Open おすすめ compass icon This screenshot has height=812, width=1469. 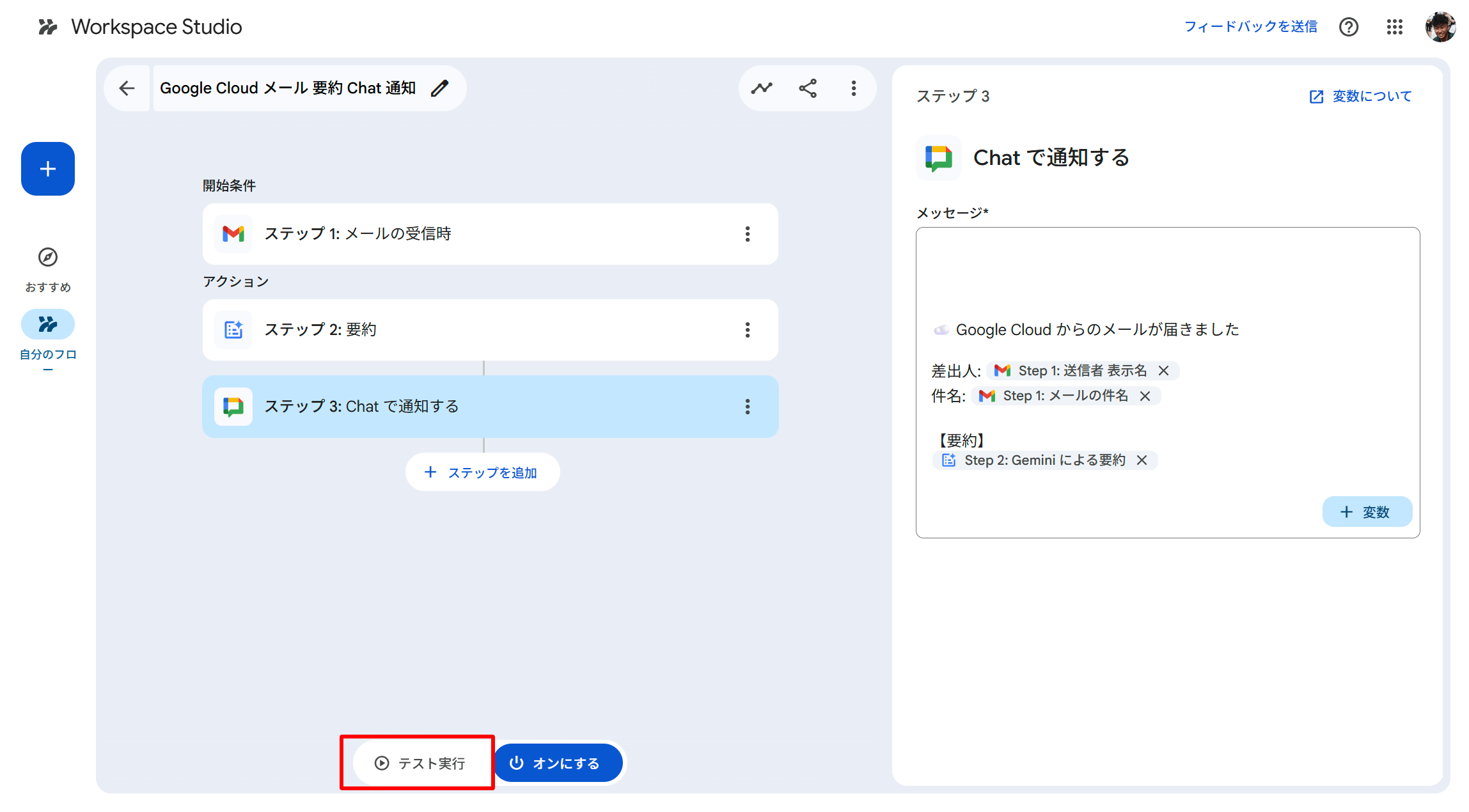[48, 257]
